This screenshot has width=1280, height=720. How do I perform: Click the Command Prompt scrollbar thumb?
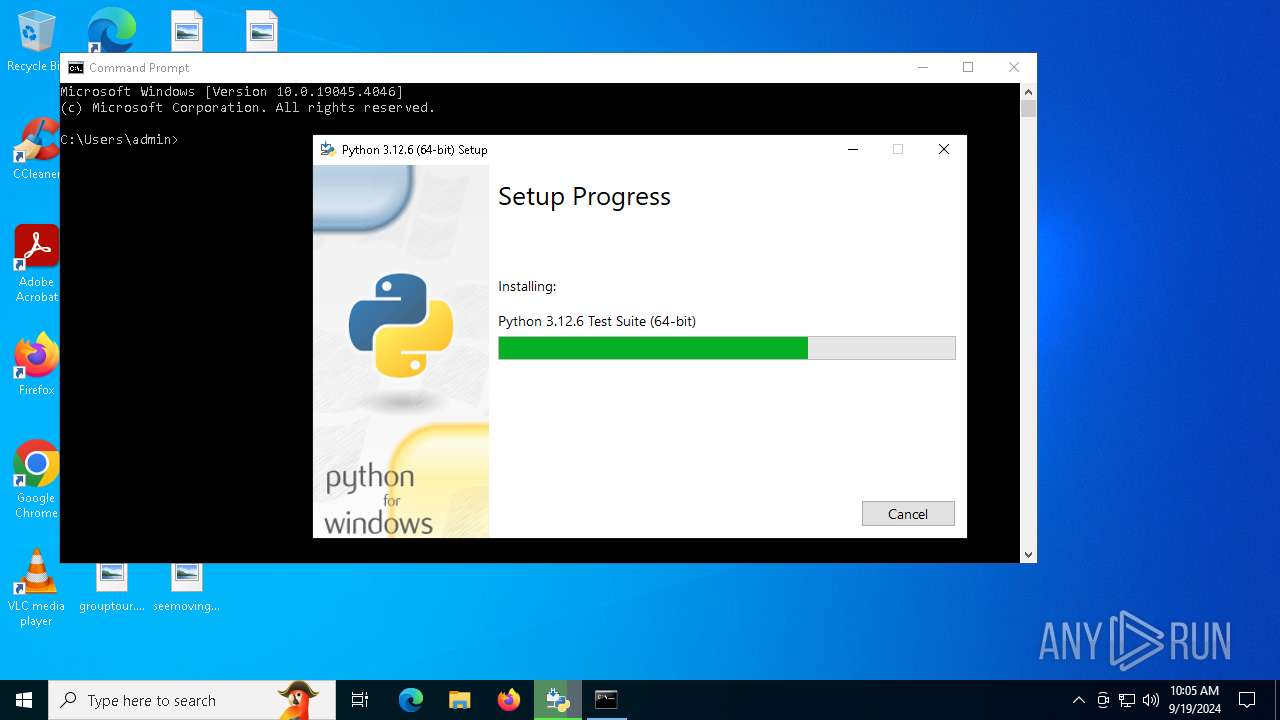pyautogui.click(x=1028, y=108)
